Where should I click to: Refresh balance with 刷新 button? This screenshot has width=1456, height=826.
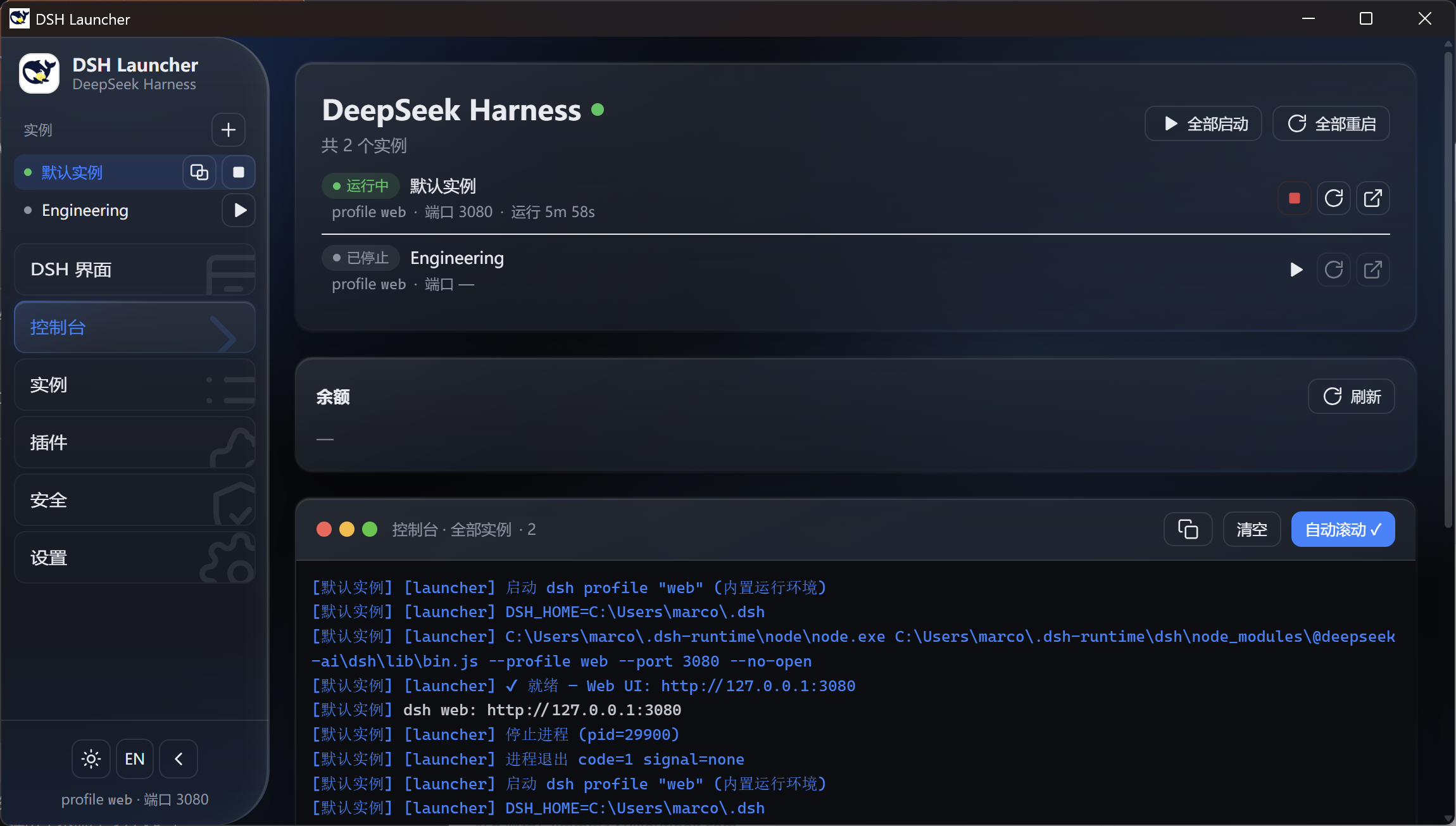(1352, 396)
